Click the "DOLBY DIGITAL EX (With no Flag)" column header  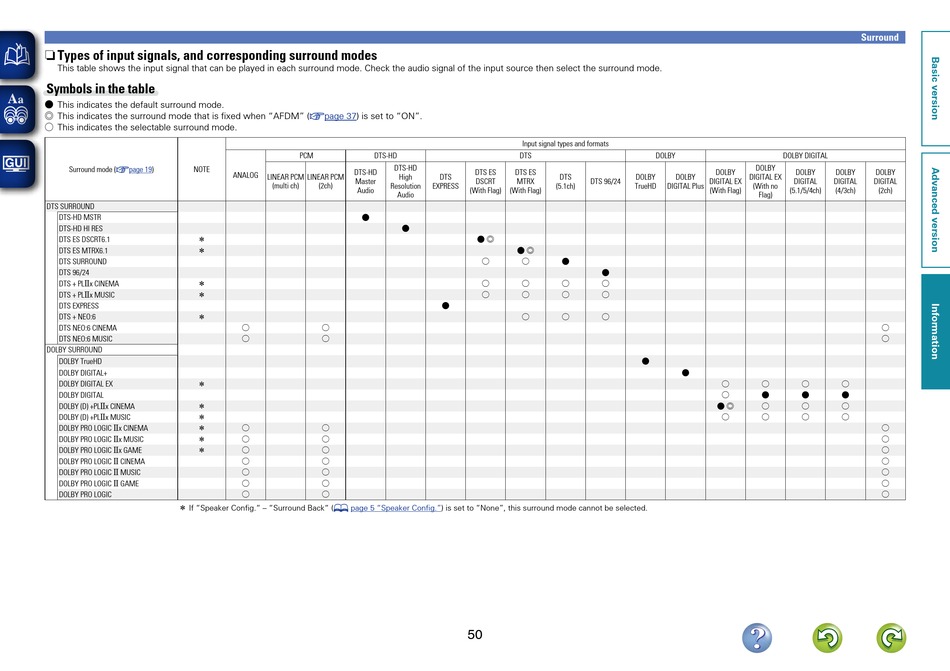[765, 181]
